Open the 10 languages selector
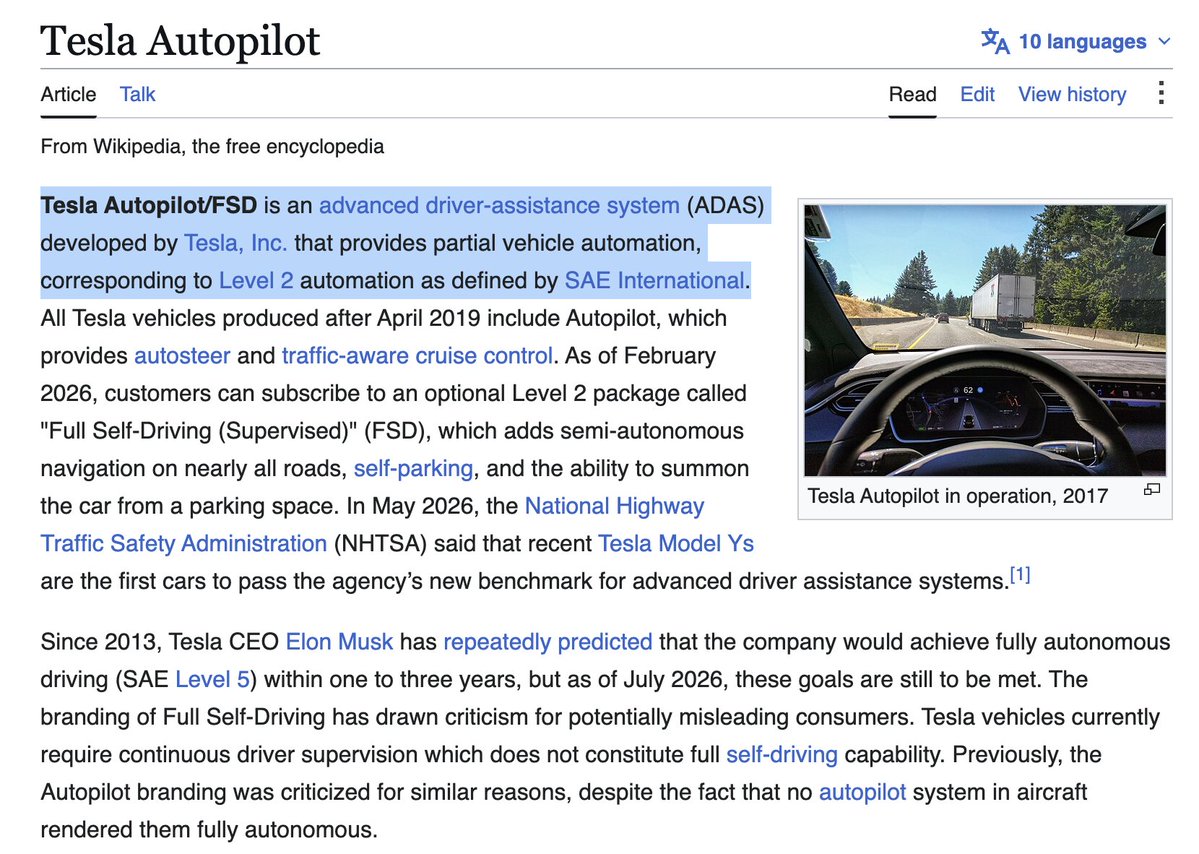This screenshot has width=1199, height=854. (x=1076, y=41)
